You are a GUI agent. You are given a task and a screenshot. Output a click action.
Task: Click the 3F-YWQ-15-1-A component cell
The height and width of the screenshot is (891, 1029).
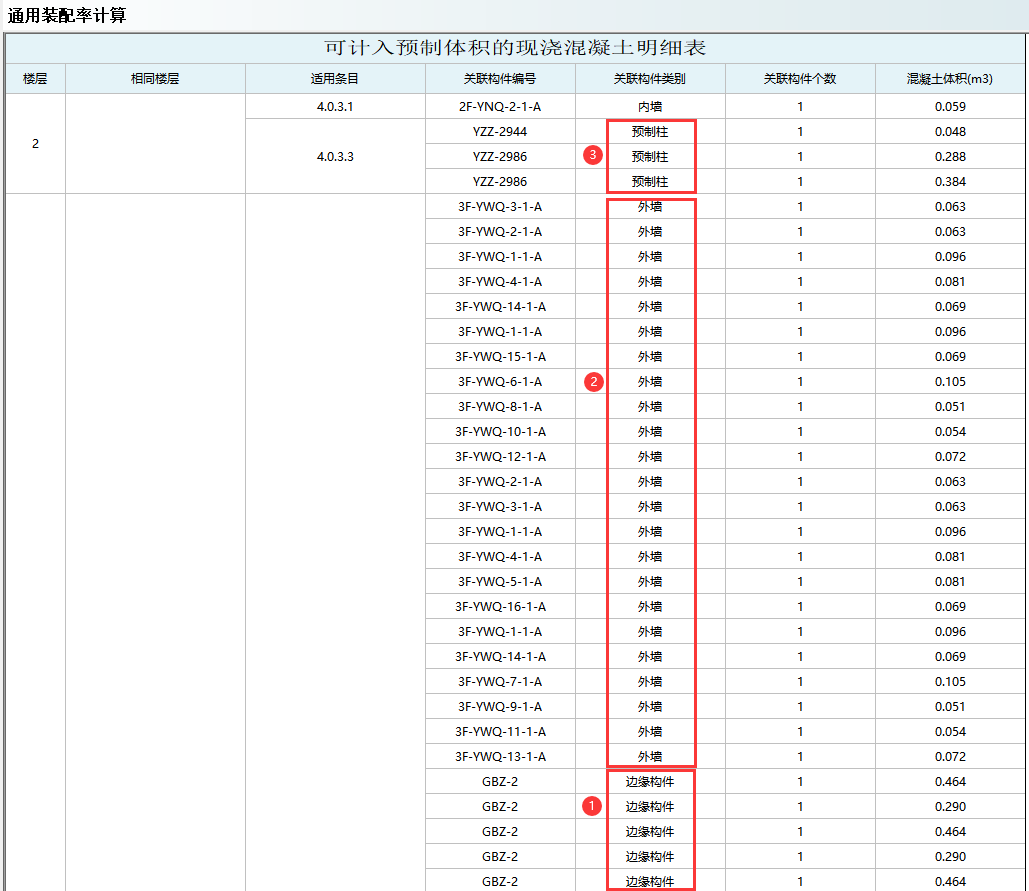pos(500,356)
